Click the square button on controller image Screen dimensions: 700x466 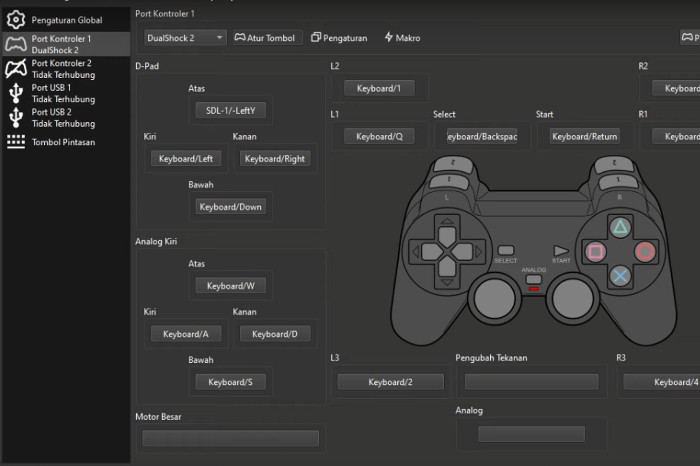596,252
